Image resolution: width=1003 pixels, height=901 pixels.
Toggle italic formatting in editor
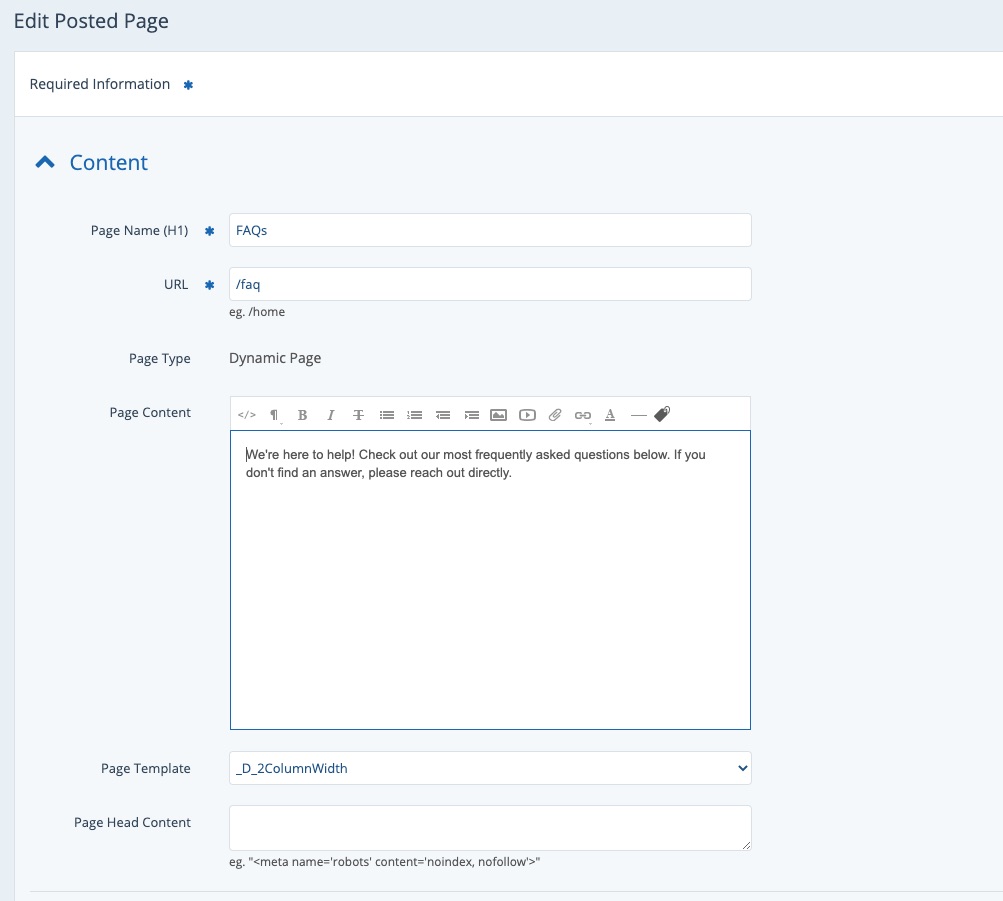330,415
